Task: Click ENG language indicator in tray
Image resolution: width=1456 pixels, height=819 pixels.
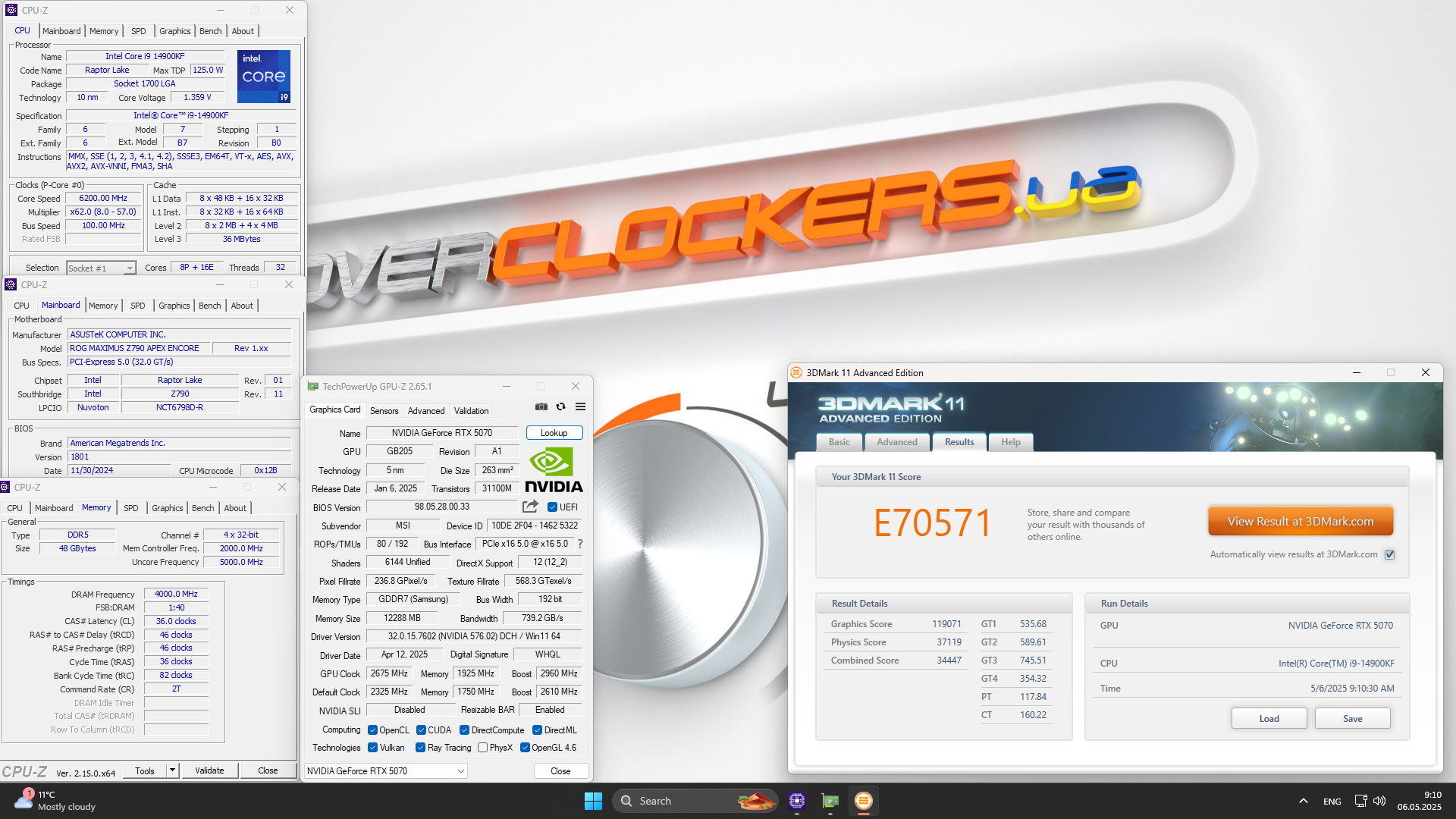Action: [1332, 802]
